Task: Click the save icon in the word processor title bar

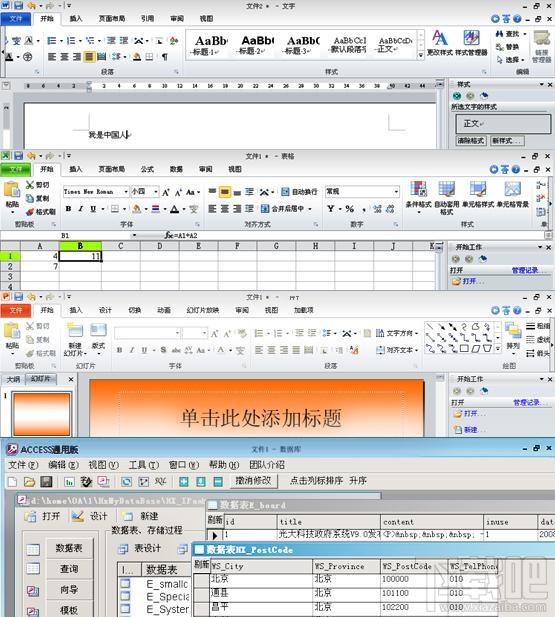Action: [18, 6]
